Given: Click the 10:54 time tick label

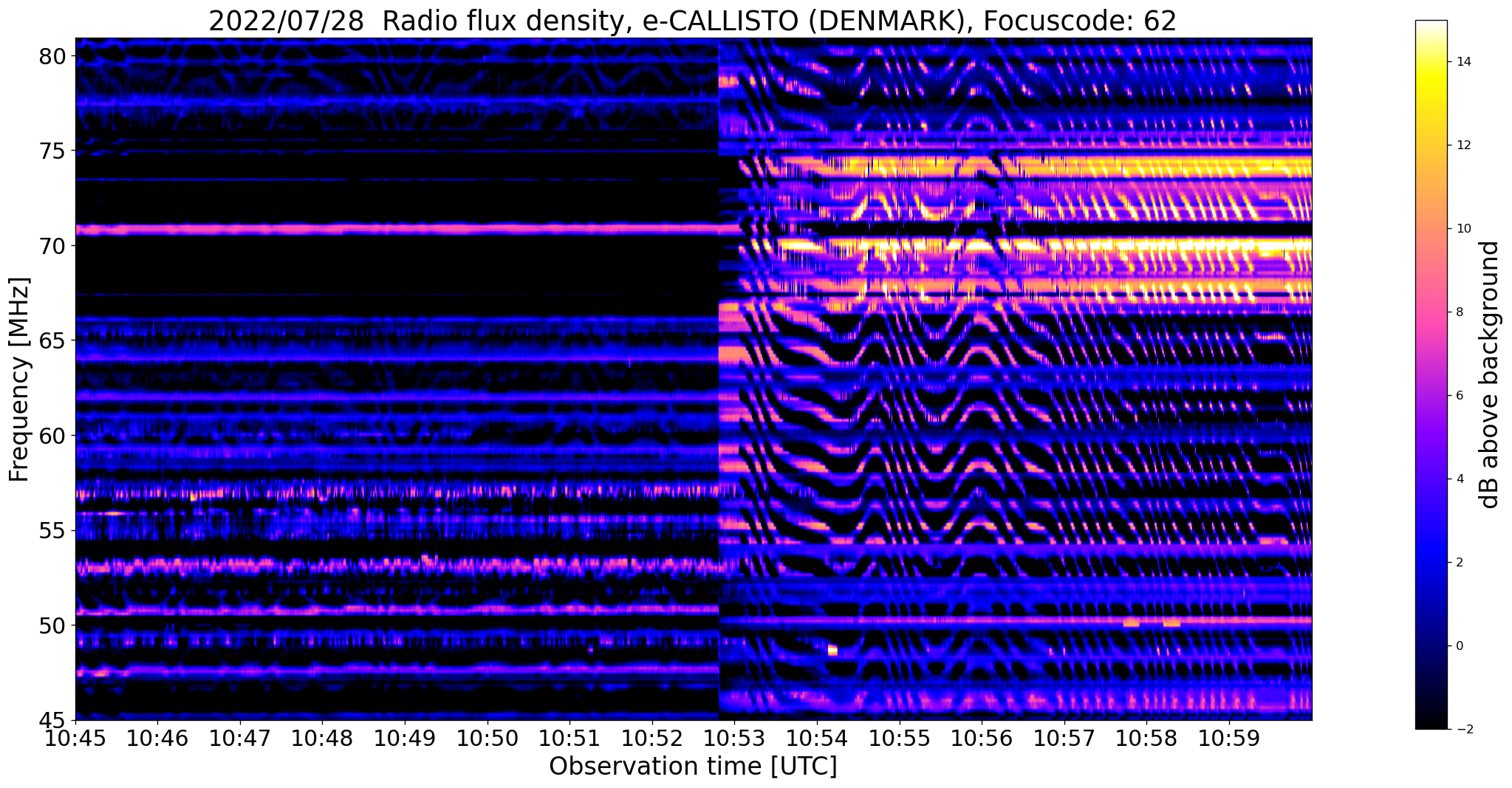Looking at the screenshot, I should pyautogui.click(x=817, y=738).
